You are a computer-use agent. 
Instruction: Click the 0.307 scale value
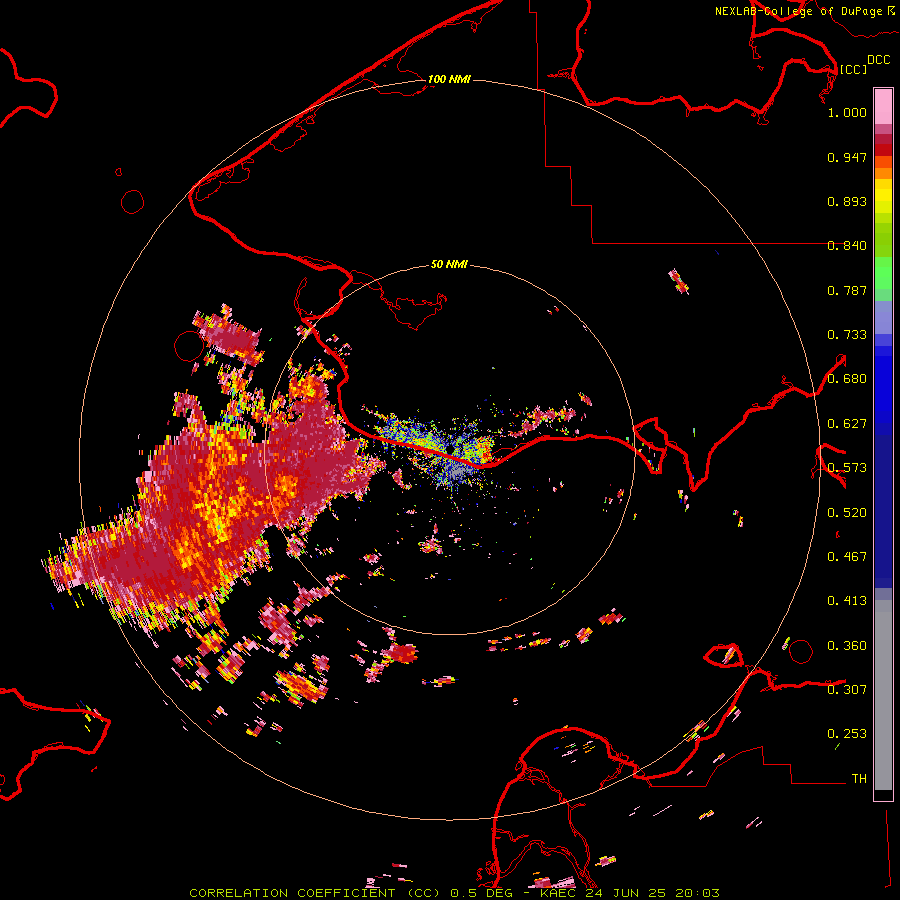(x=847, y=689)
